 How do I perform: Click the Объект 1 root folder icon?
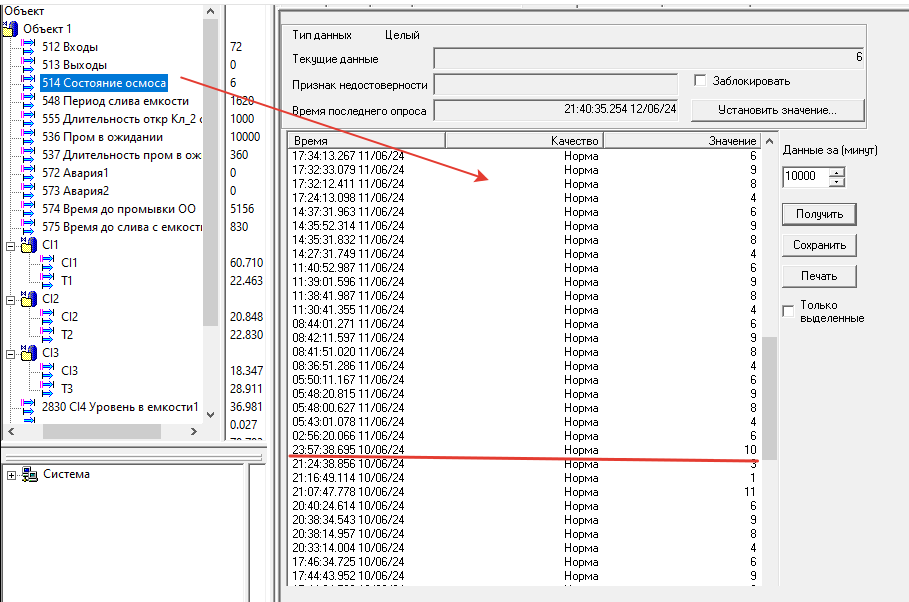point(11,29)
